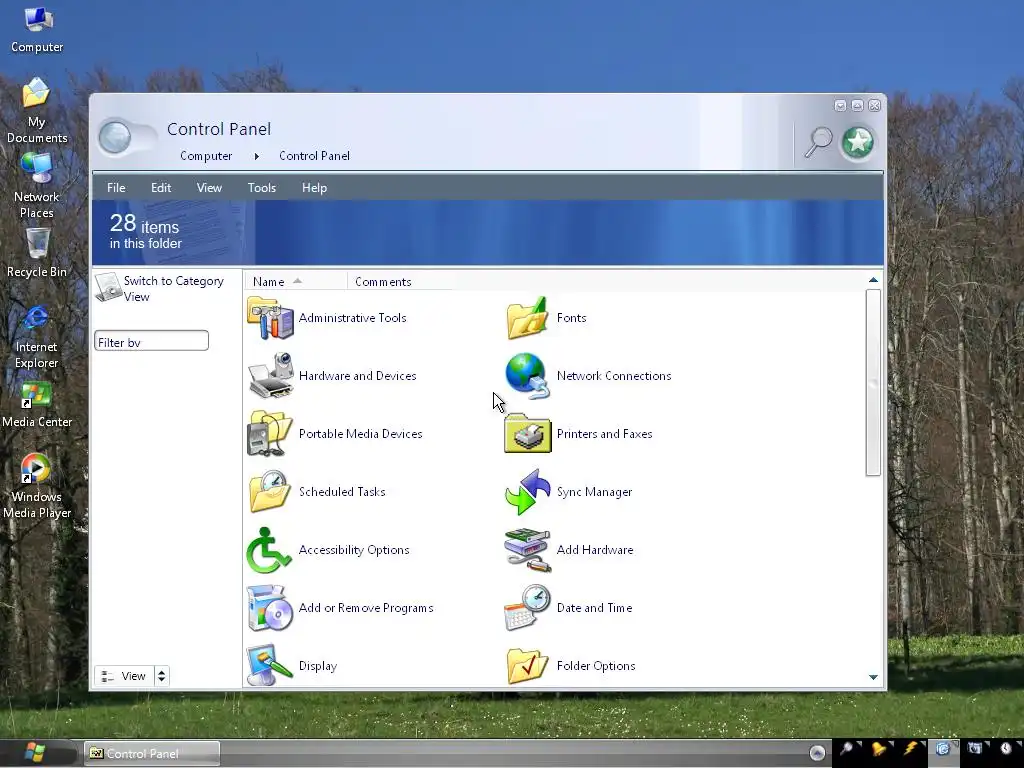Click the Comments column header

click(399, 281)
